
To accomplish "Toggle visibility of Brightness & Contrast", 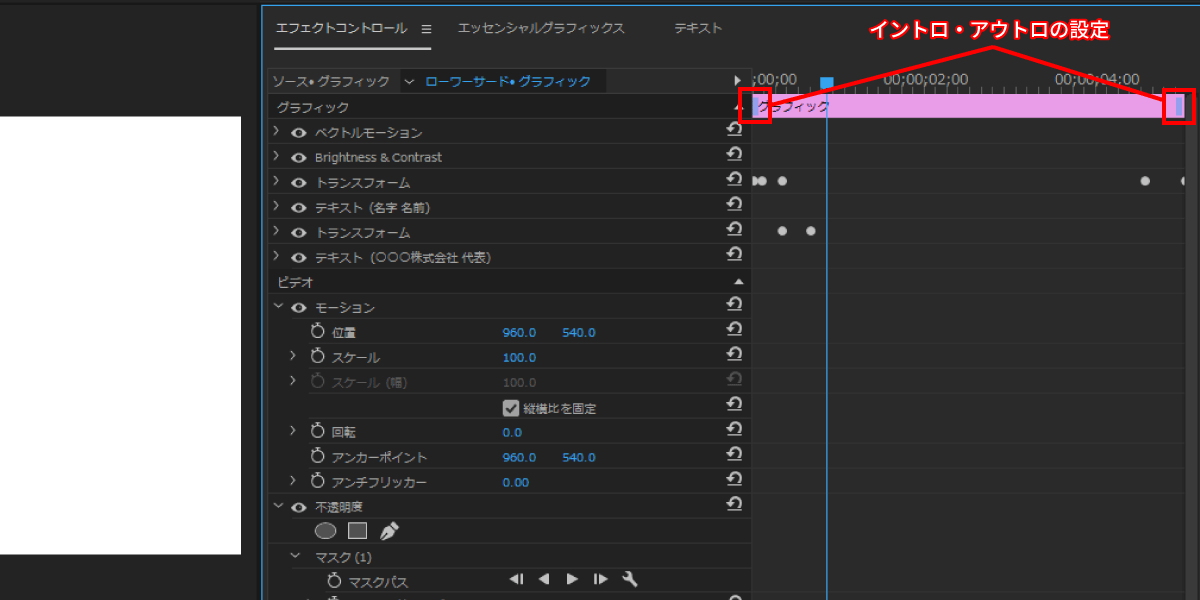I will (x=298, y=157).
